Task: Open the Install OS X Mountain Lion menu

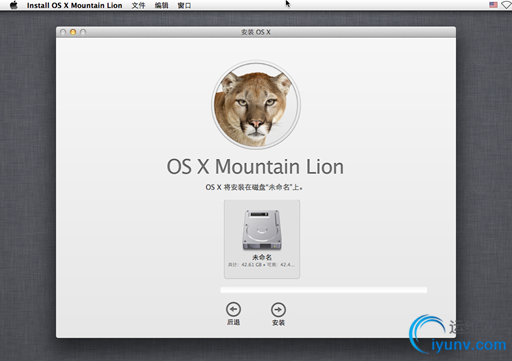Action: tap(74, 5)
